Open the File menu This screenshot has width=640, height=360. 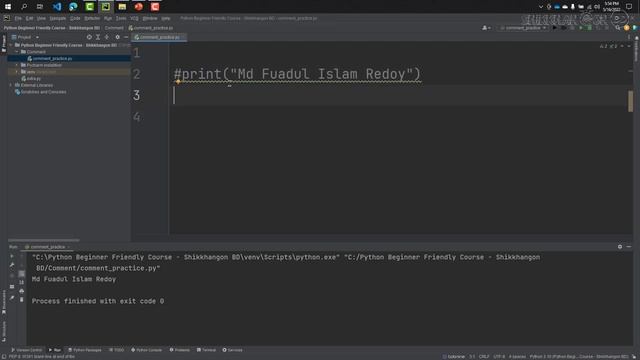point(18,18)
